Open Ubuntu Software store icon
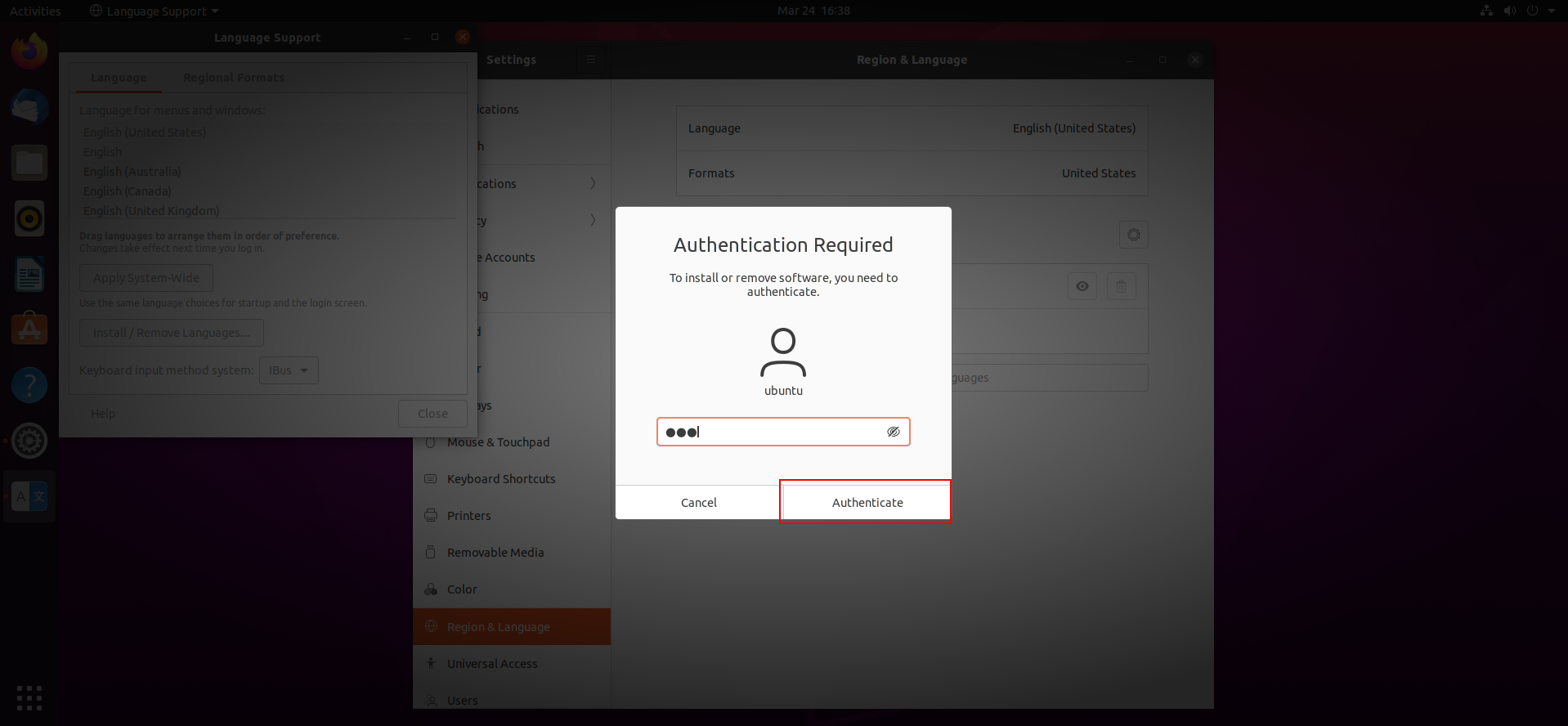The image size is (1568, 726). (x=29, y=329)
